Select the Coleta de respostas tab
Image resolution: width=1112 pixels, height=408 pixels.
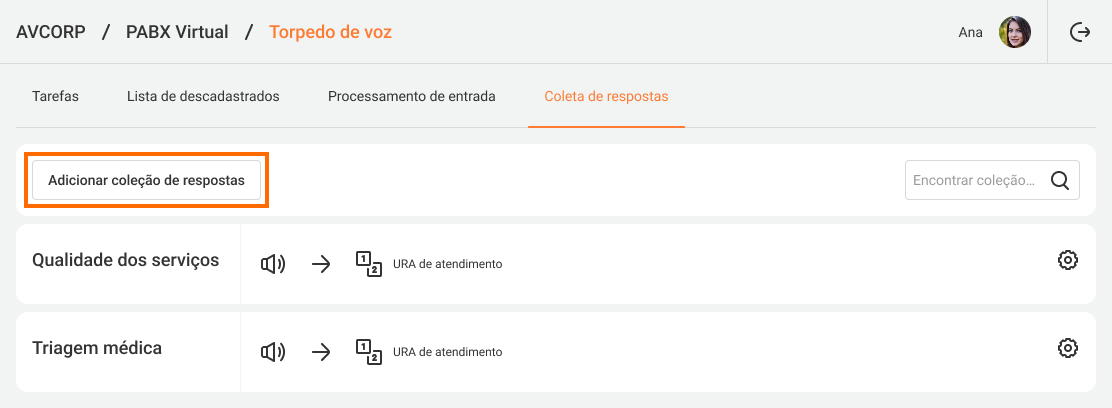[606, 97]
